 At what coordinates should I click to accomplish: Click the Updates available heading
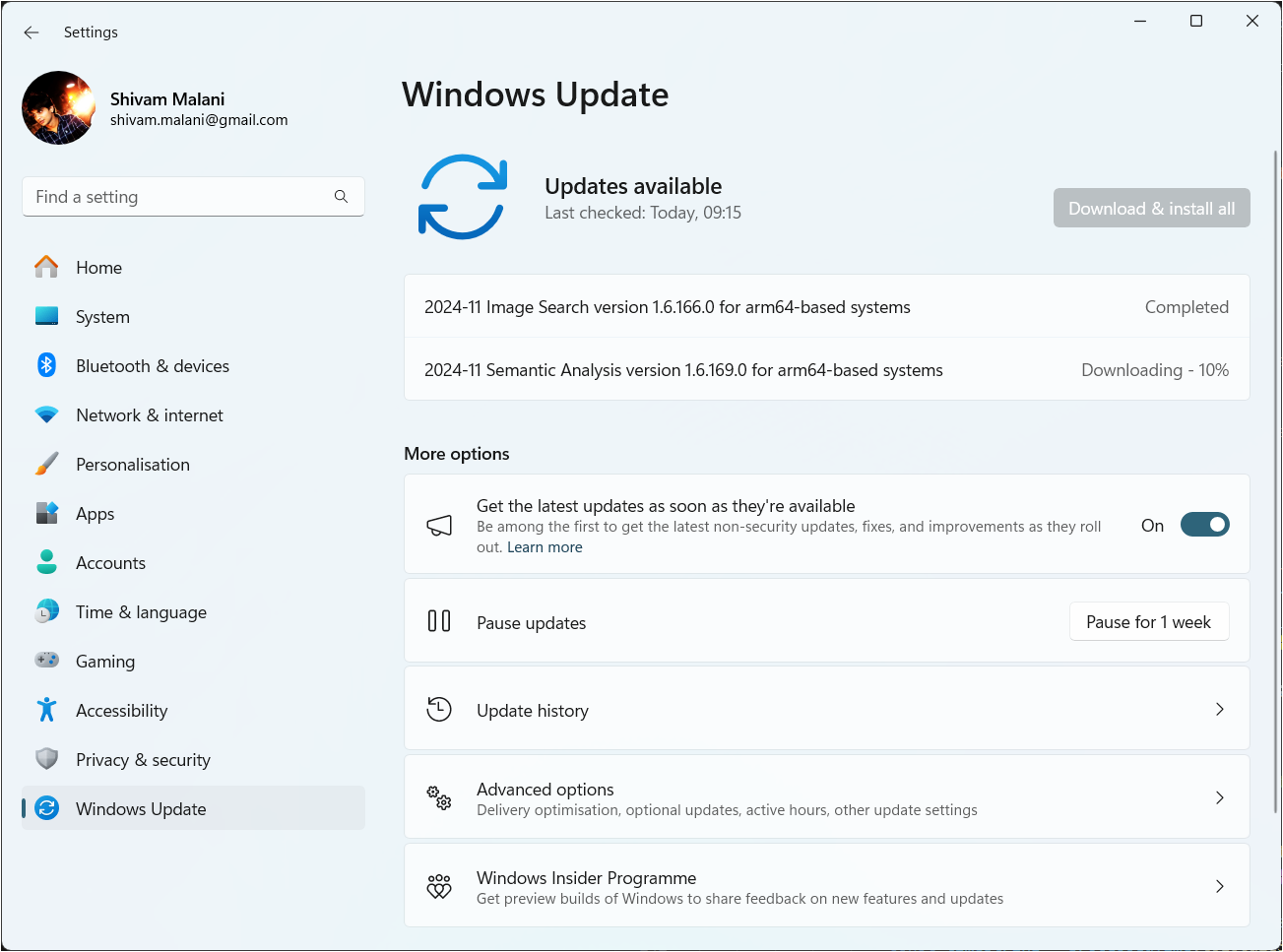click(633, 186)
